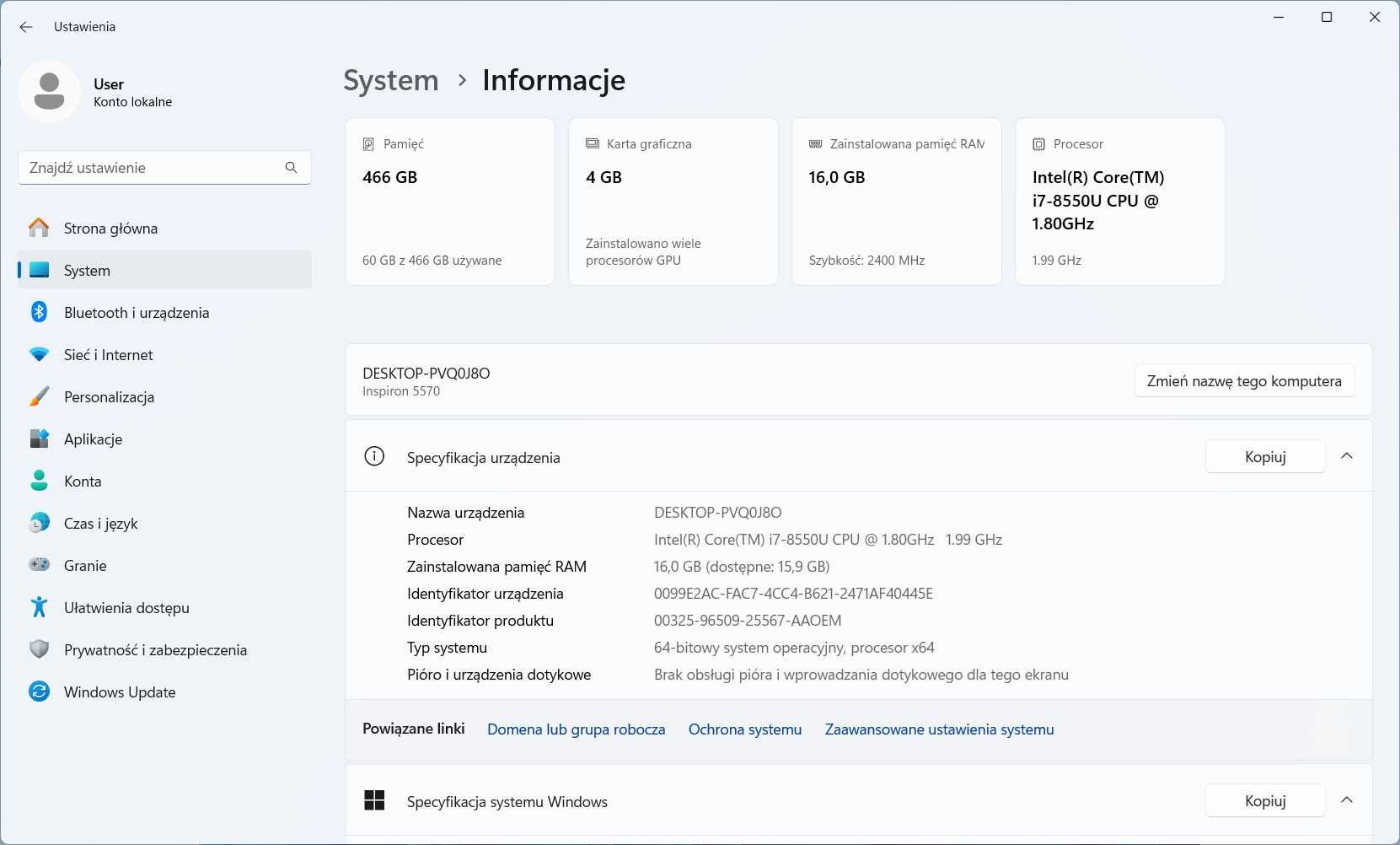
Task: Click Zmień nazwę tego komputera button
Action: (1244, 380)
